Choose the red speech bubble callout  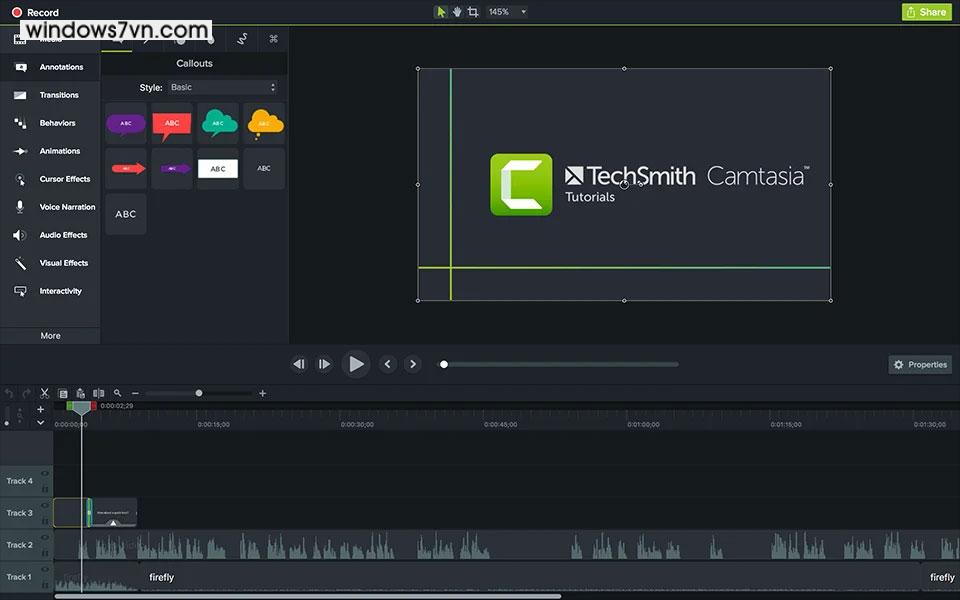click(171, 124)
